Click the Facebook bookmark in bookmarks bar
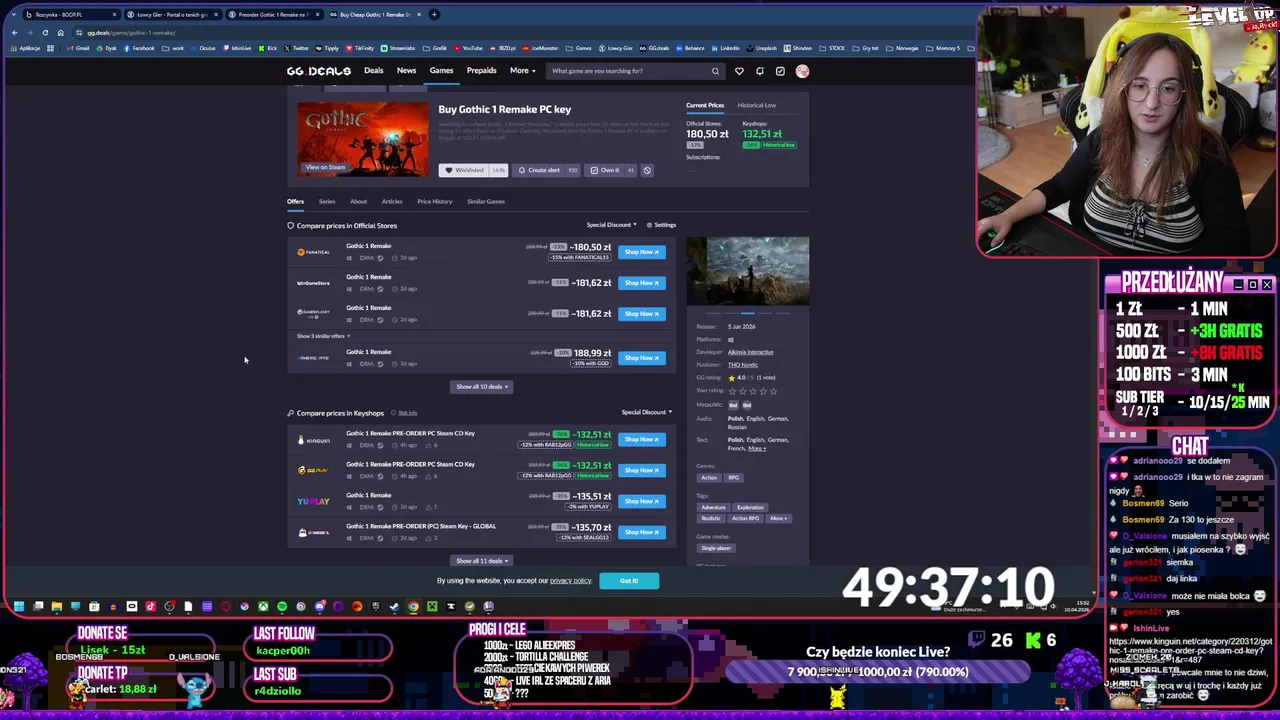Image resolution: width=1280 pixels, height=720 pixels. coord(139,48)
